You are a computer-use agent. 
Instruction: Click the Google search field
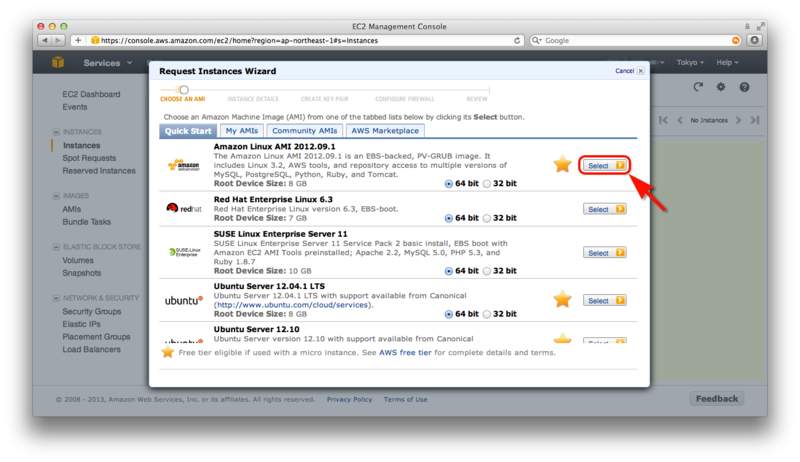tap(635, 40)
